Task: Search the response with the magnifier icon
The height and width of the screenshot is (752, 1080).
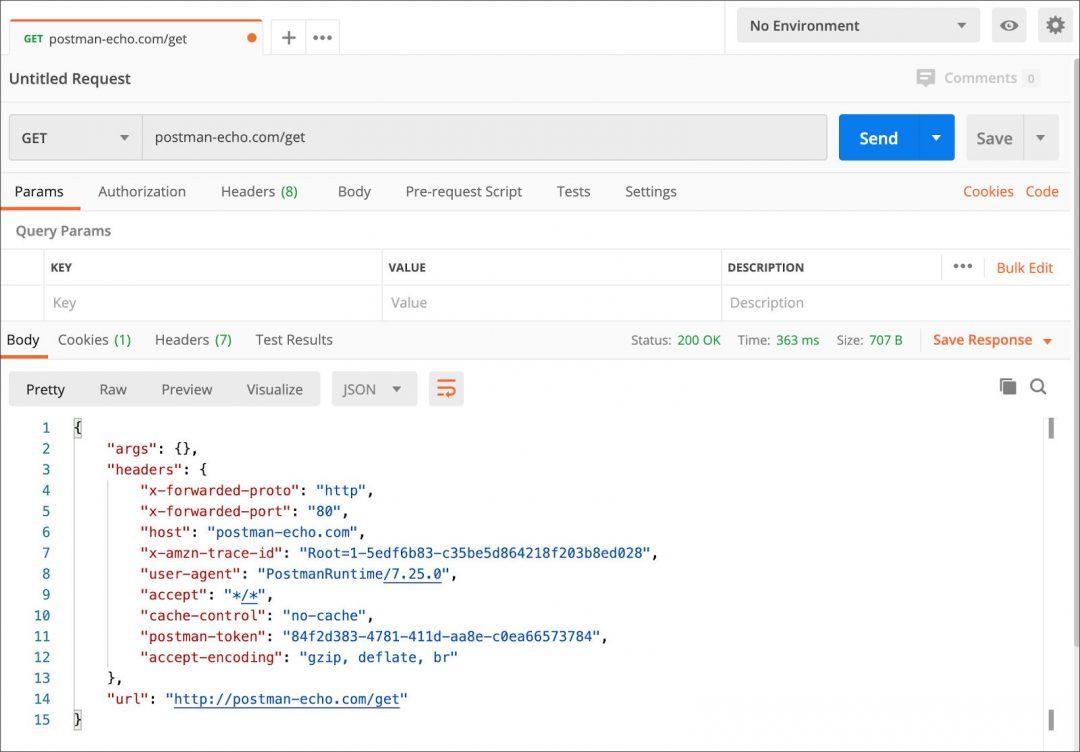Action: [x=1039, y=386]
